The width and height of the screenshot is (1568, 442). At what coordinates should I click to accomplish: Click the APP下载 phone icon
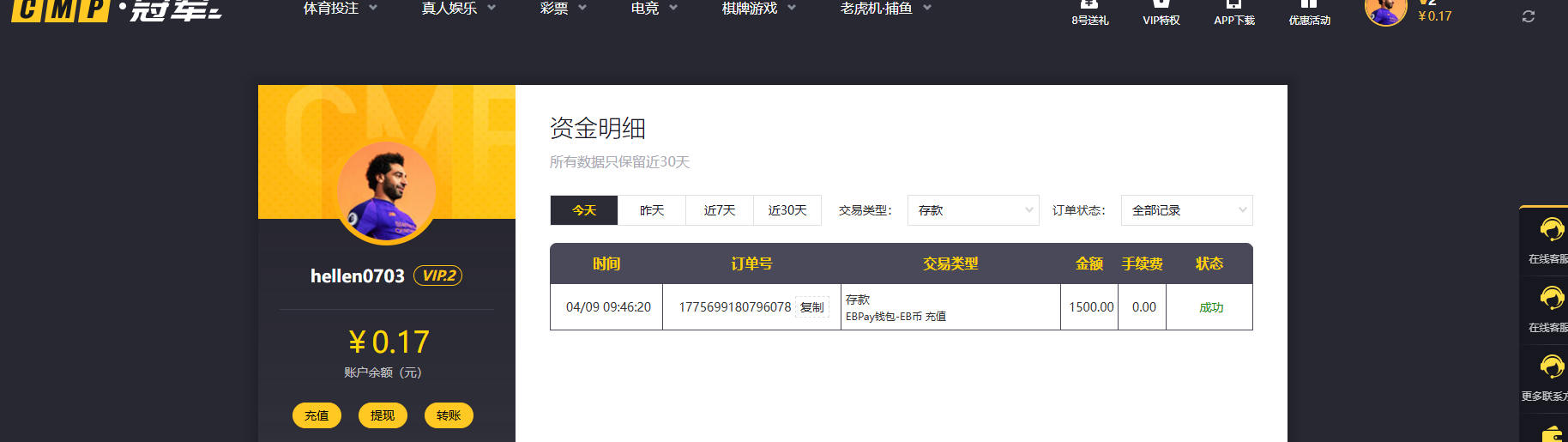[x=1233, y=5]
